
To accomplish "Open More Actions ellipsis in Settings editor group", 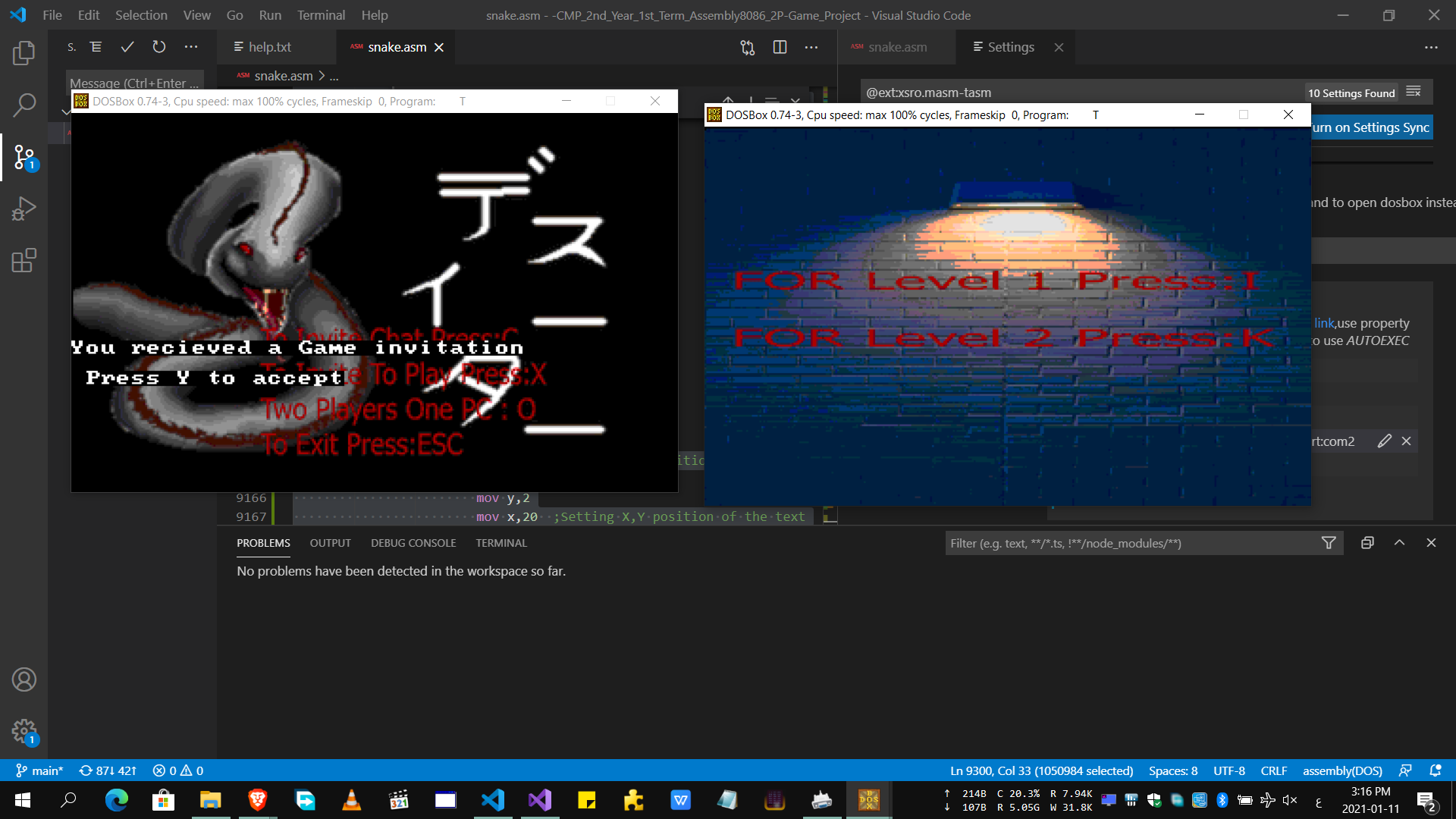I will (1431, 47).
